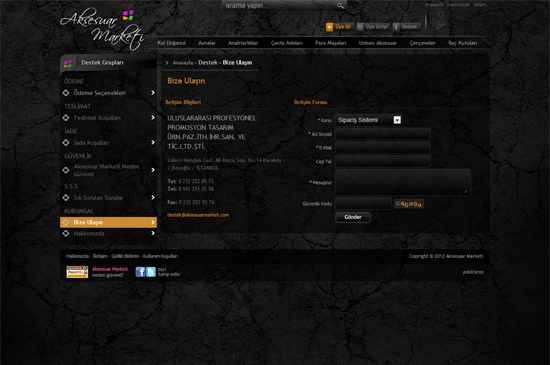Click top-right Hakkımızda link
The image size is (550, 365).
point(458,5)
